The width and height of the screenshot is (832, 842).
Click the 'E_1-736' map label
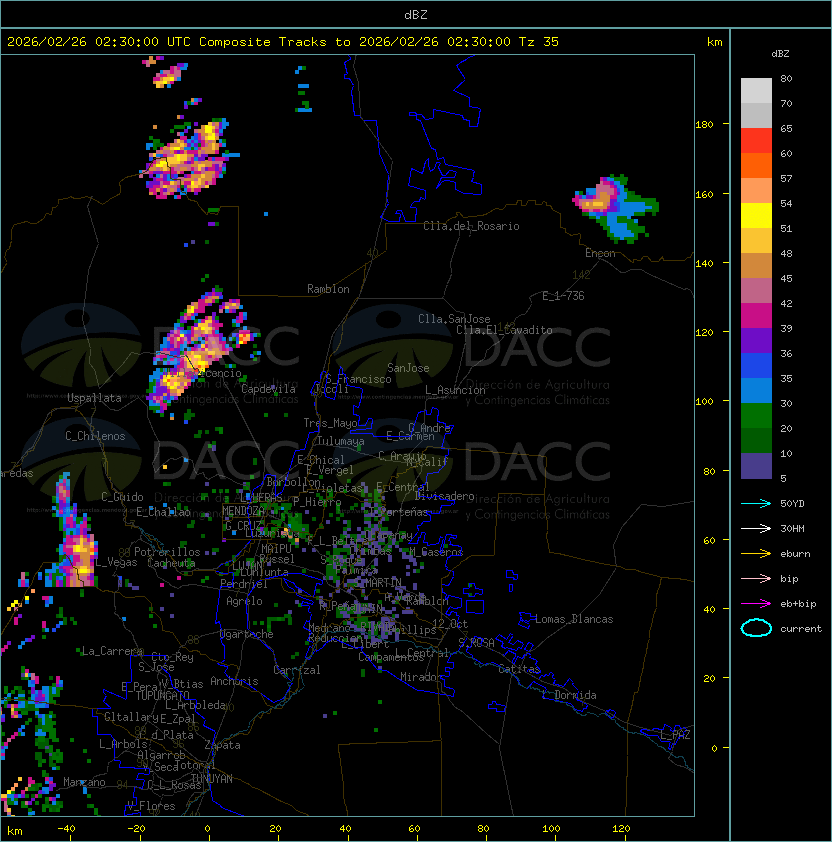[563, 296]
